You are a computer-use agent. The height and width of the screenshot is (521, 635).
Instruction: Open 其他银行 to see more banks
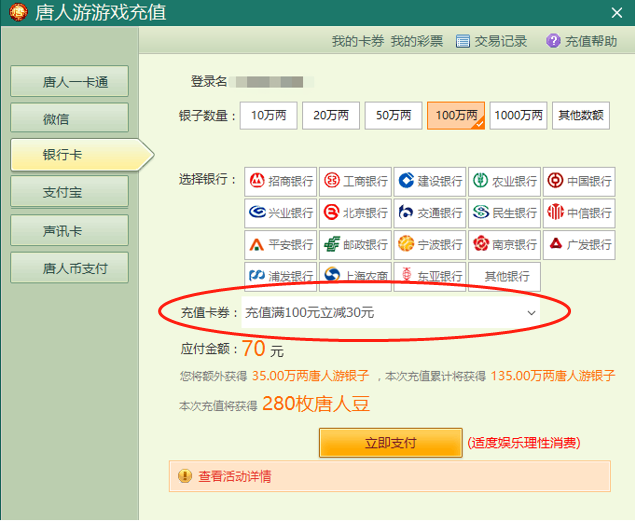coord(505,275)
